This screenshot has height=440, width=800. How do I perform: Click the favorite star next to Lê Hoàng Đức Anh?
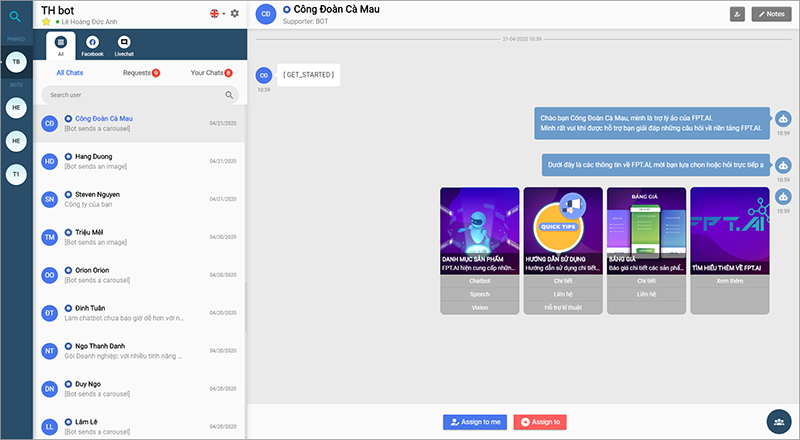tap(46, 21)
